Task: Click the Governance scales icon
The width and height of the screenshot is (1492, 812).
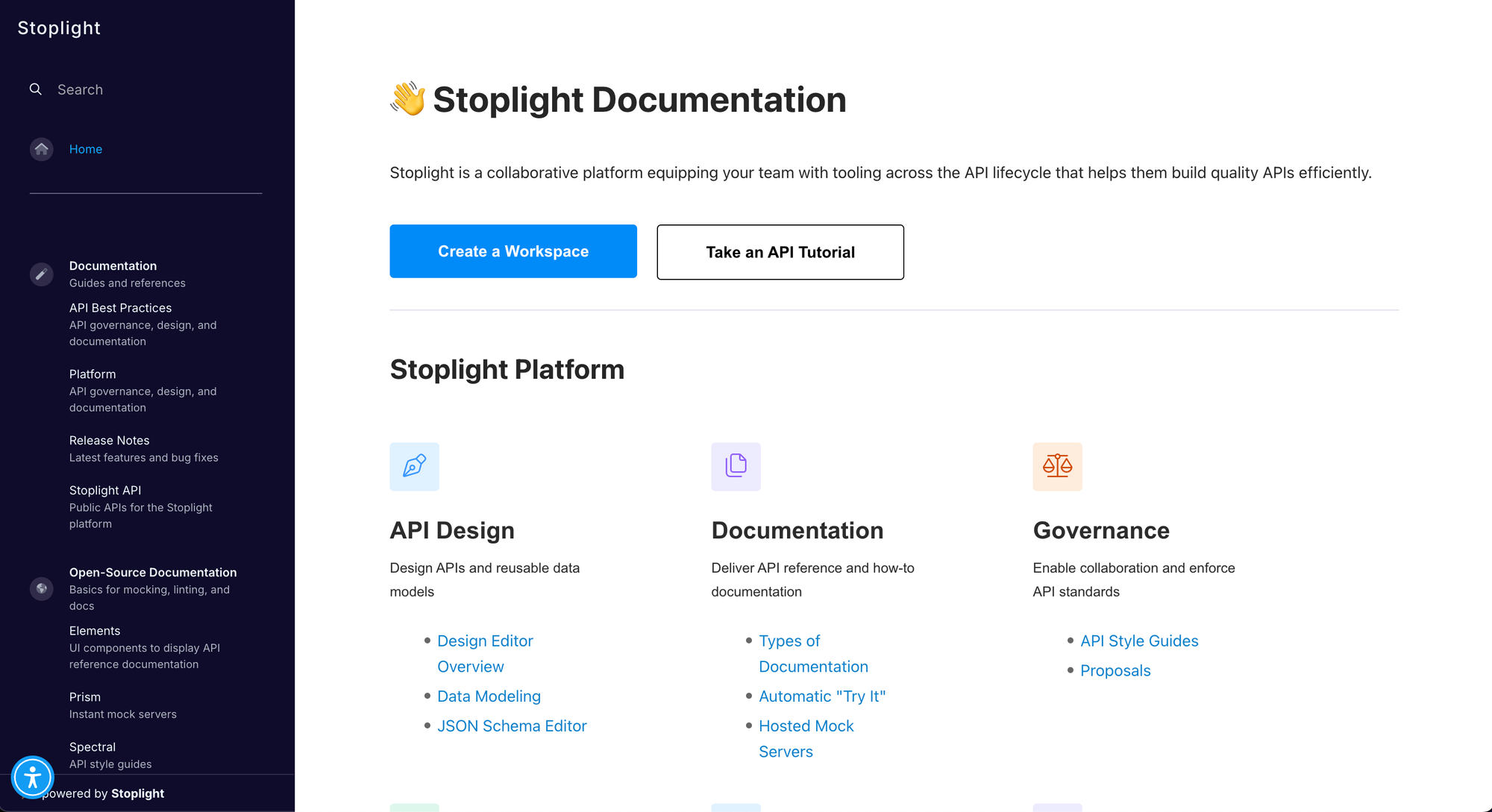Action: (1057, 467)
